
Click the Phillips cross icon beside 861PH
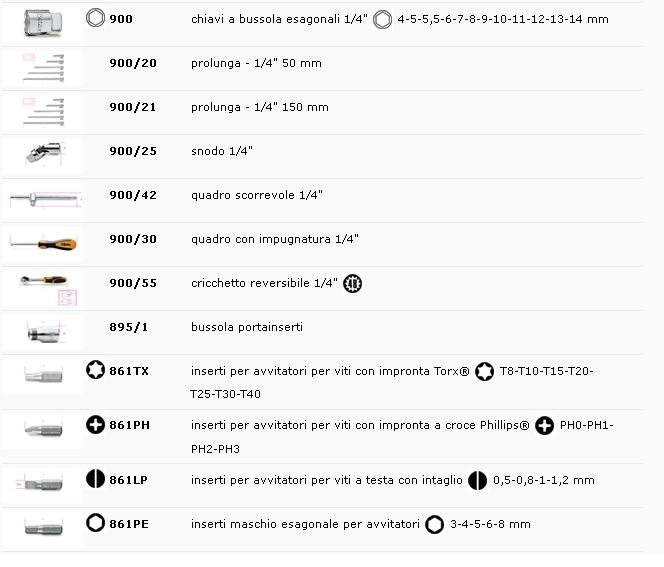(x=95, y=425)
